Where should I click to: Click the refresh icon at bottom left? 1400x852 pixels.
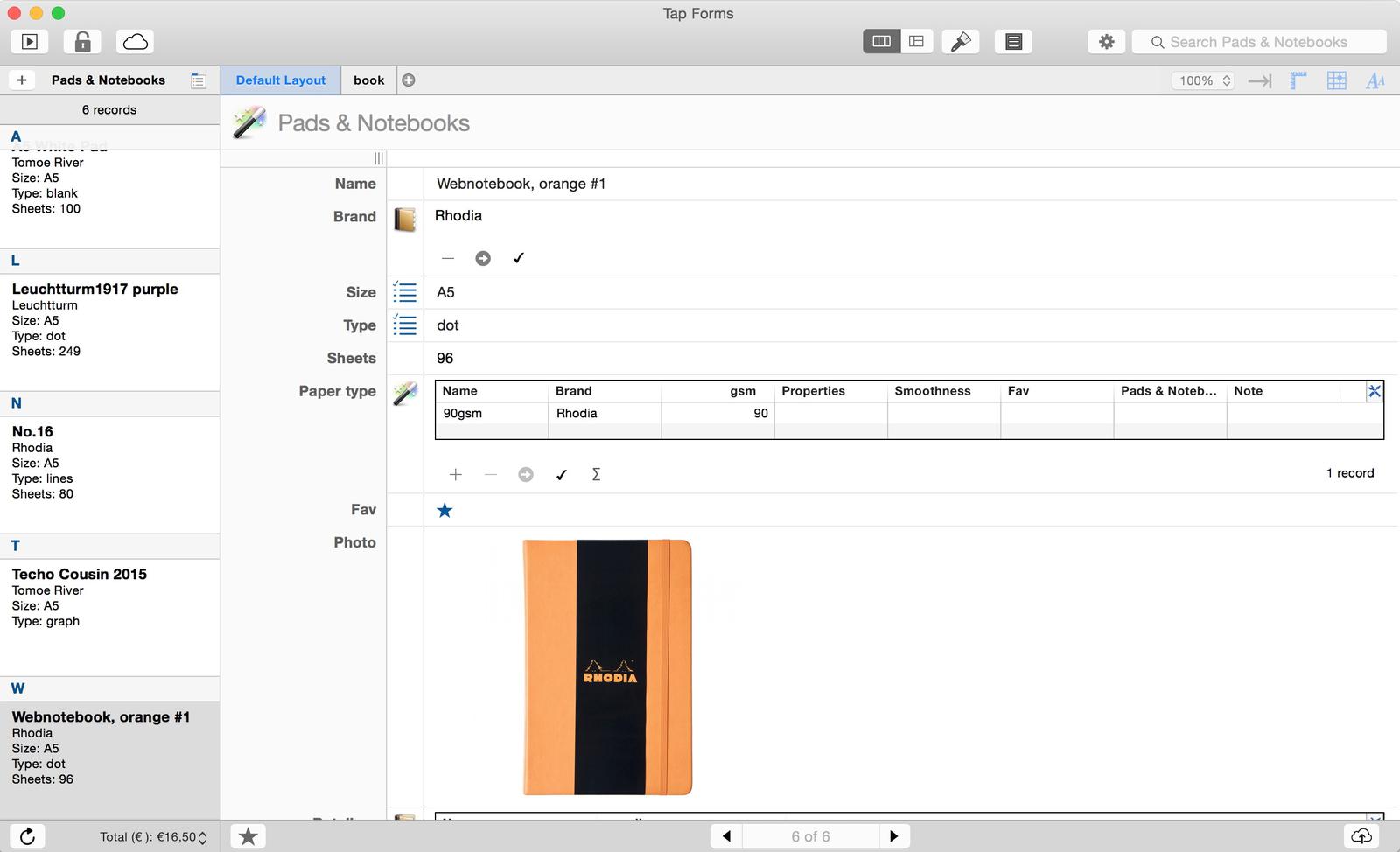click(27, 836)
